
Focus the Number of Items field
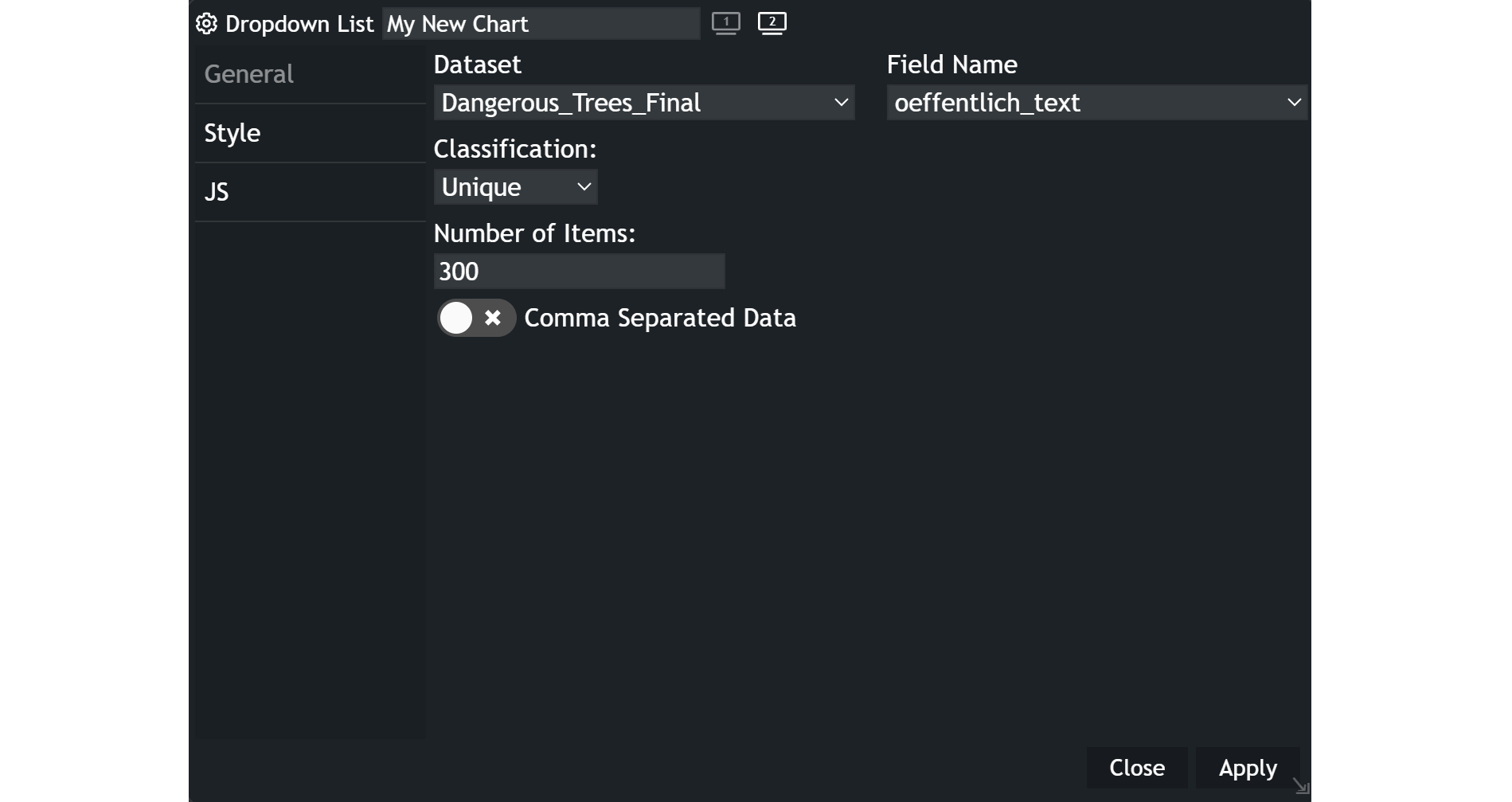click(579, 272)
